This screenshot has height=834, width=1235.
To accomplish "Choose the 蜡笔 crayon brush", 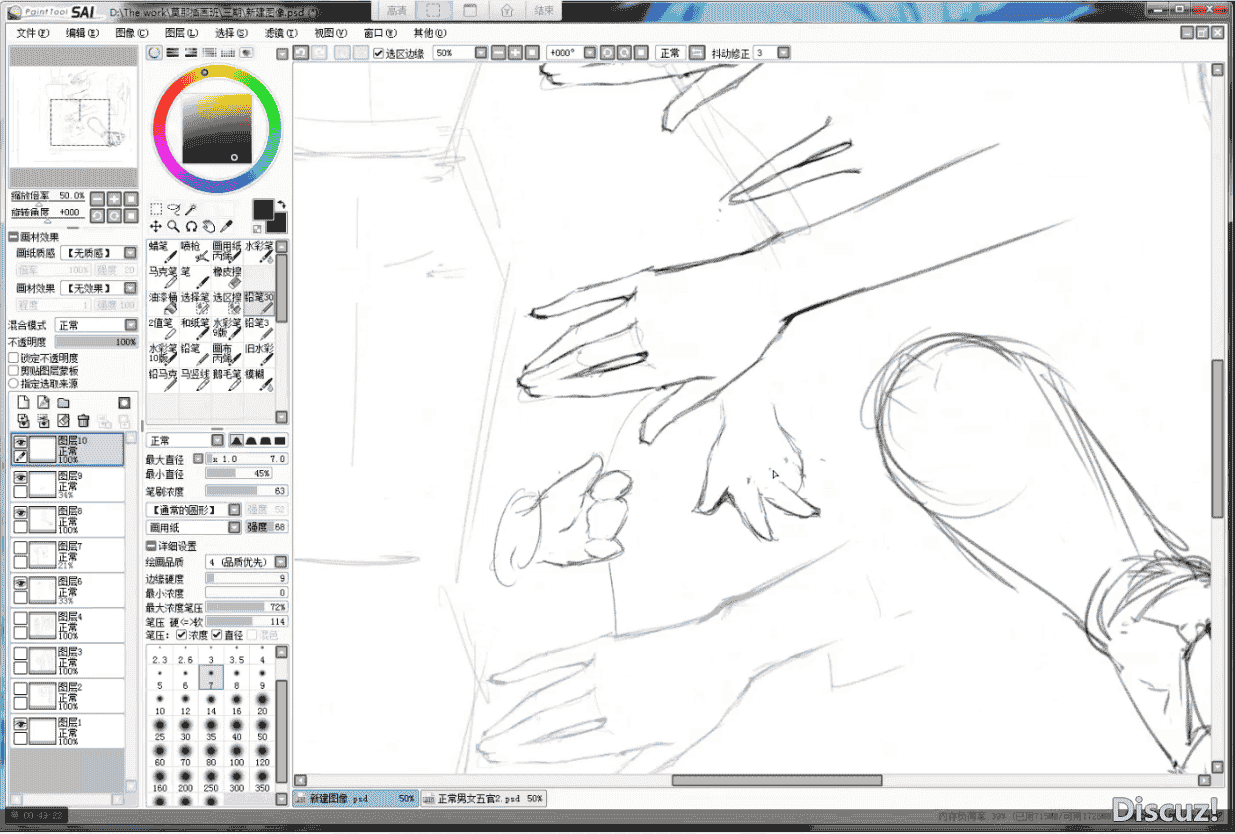I will tap(163, 252).
